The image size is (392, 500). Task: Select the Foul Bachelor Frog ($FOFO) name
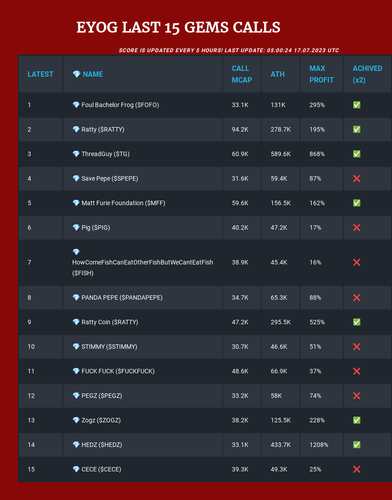(x=120, y=105)
